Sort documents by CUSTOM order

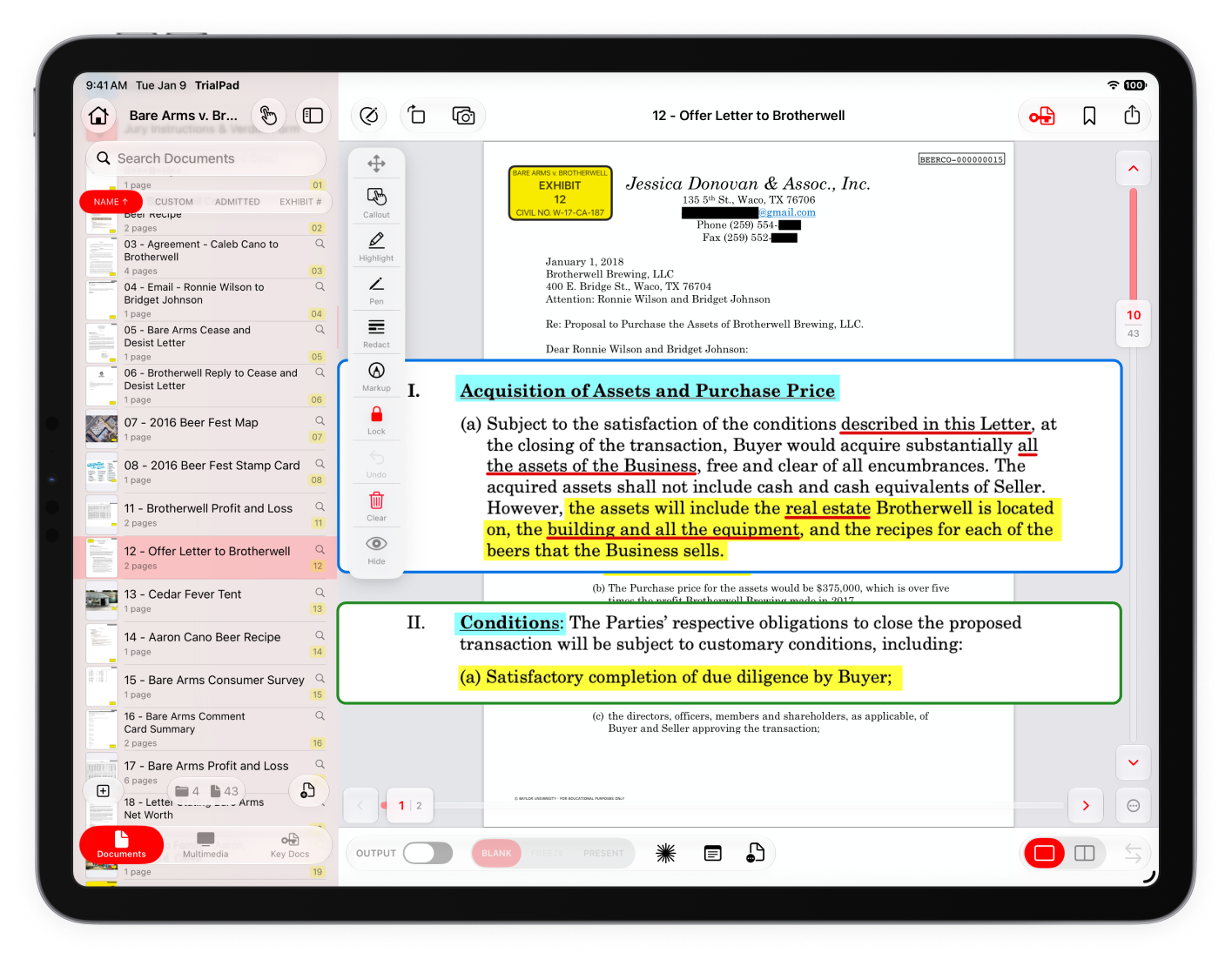174,202
